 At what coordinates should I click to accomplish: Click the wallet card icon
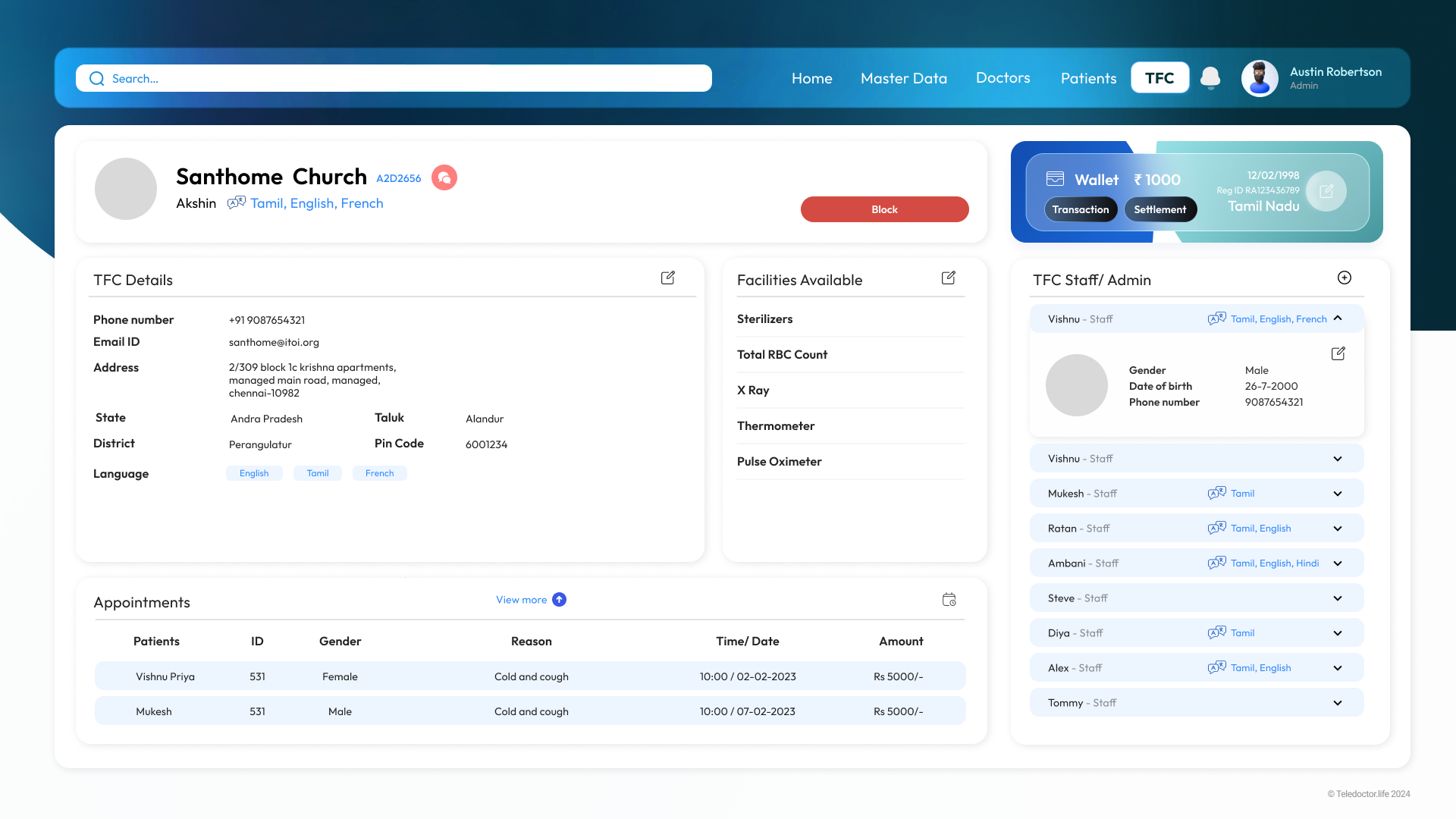[x=1055, y=179]
